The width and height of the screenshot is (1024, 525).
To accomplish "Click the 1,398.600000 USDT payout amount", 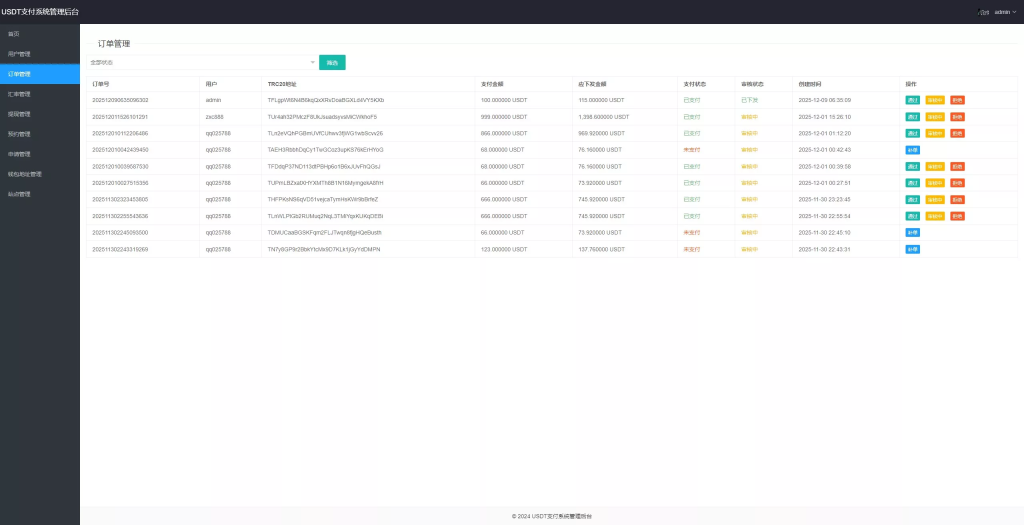I will tap(603, 117).
